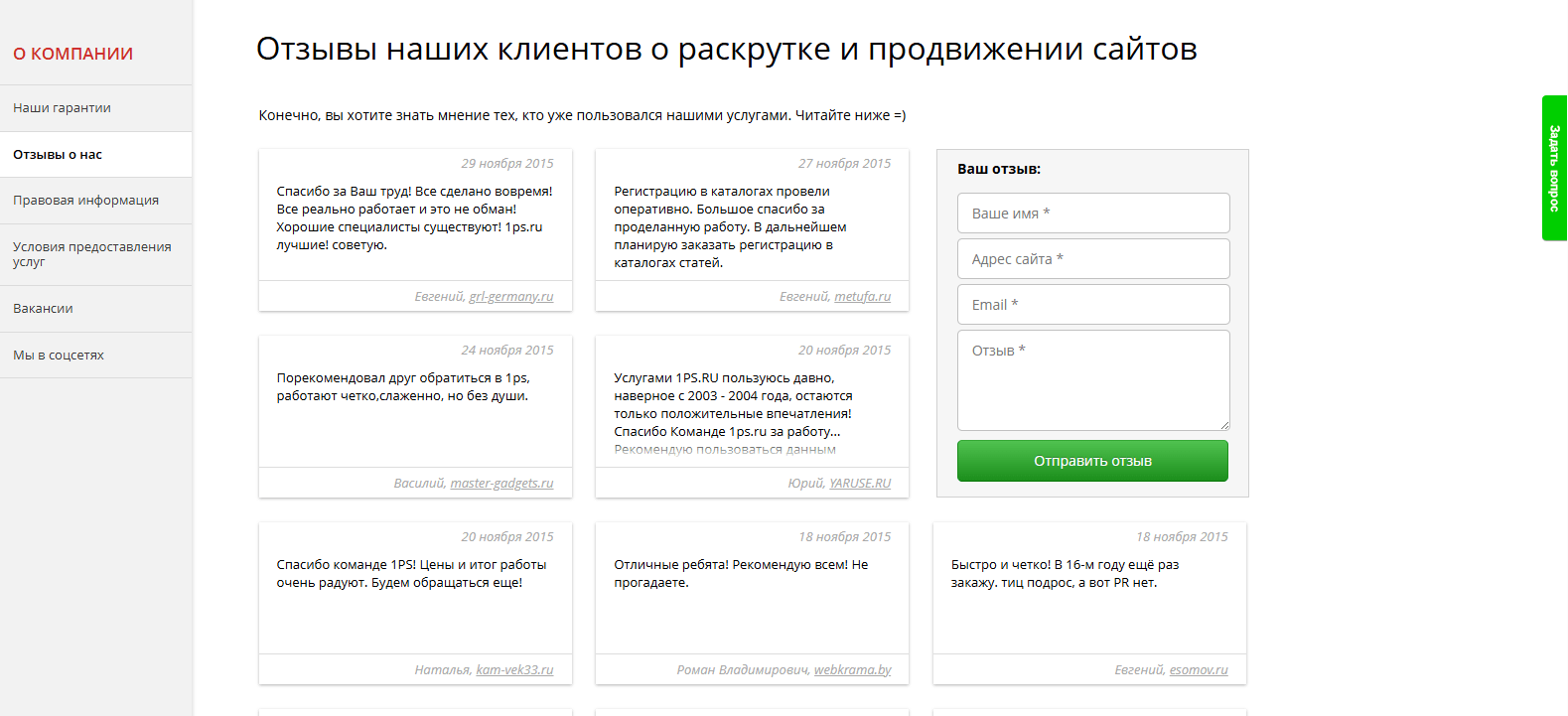Go to Условия предоставления услуг page
Image resolution: width=1568 pixels, height=716 pixels.
point(95,254)
